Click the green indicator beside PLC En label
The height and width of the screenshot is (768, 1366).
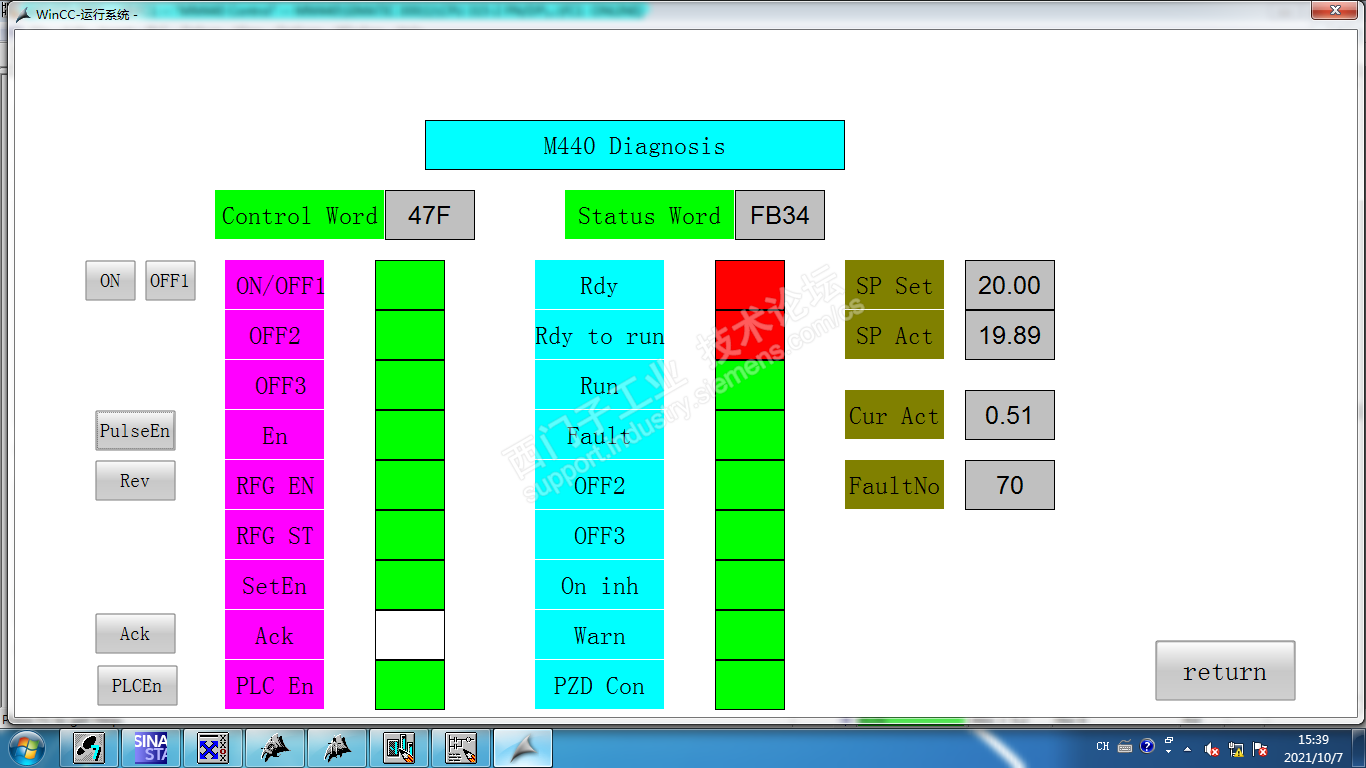[410, 685]
